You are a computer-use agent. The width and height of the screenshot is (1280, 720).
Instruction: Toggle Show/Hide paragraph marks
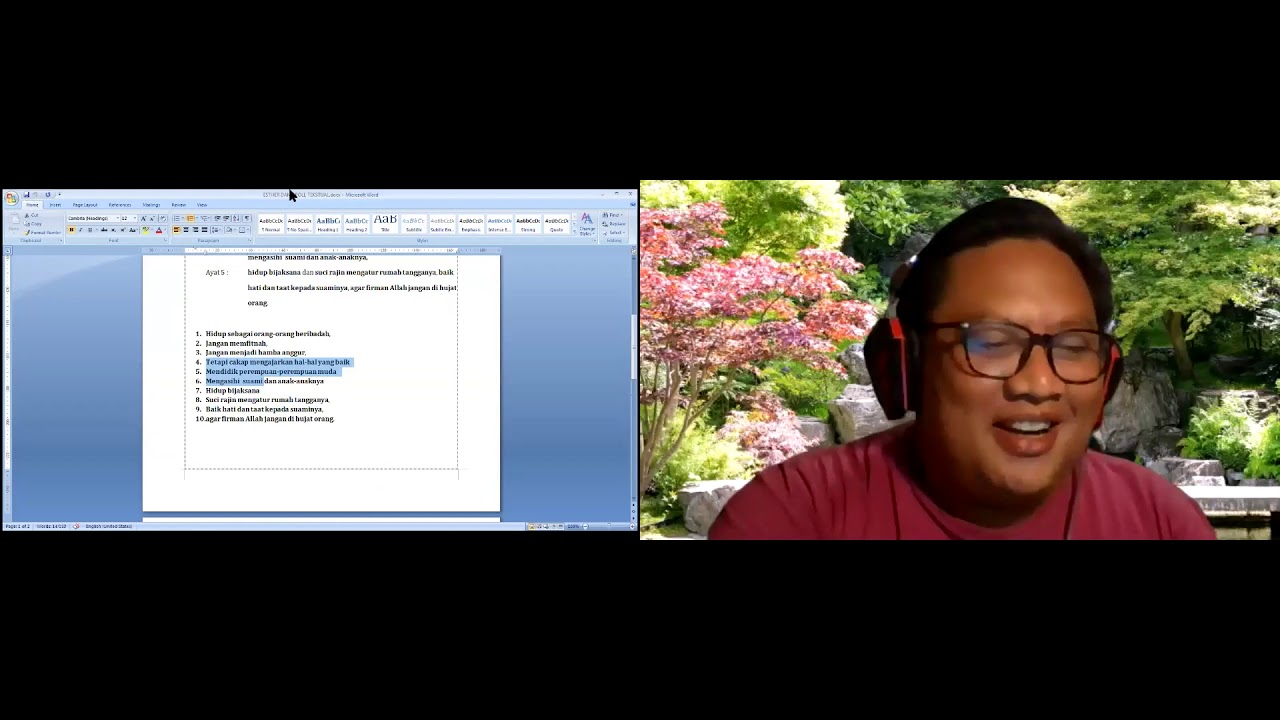click(247, 218)
